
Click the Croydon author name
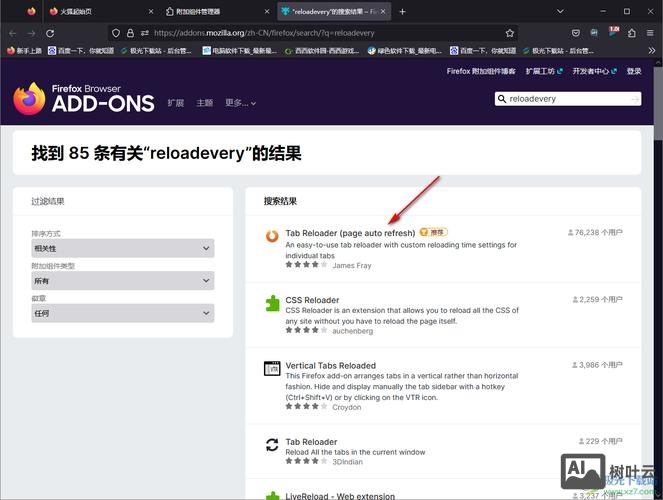click(347, 407)
